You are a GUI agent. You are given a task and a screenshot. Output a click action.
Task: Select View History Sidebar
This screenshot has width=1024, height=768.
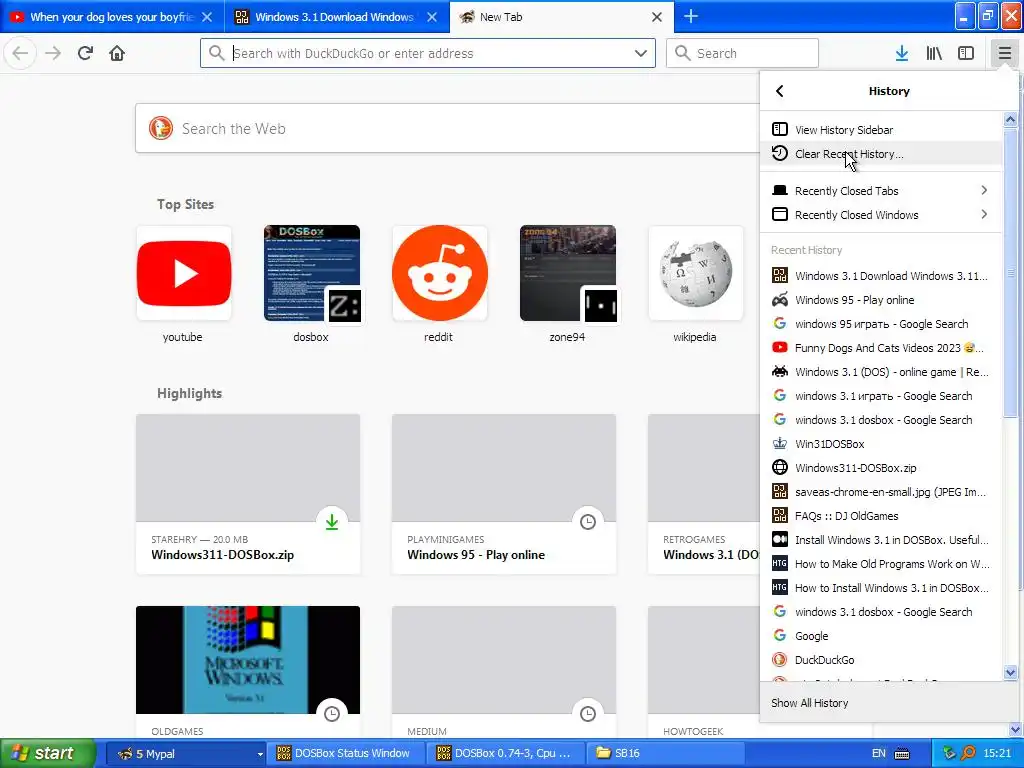880,129
